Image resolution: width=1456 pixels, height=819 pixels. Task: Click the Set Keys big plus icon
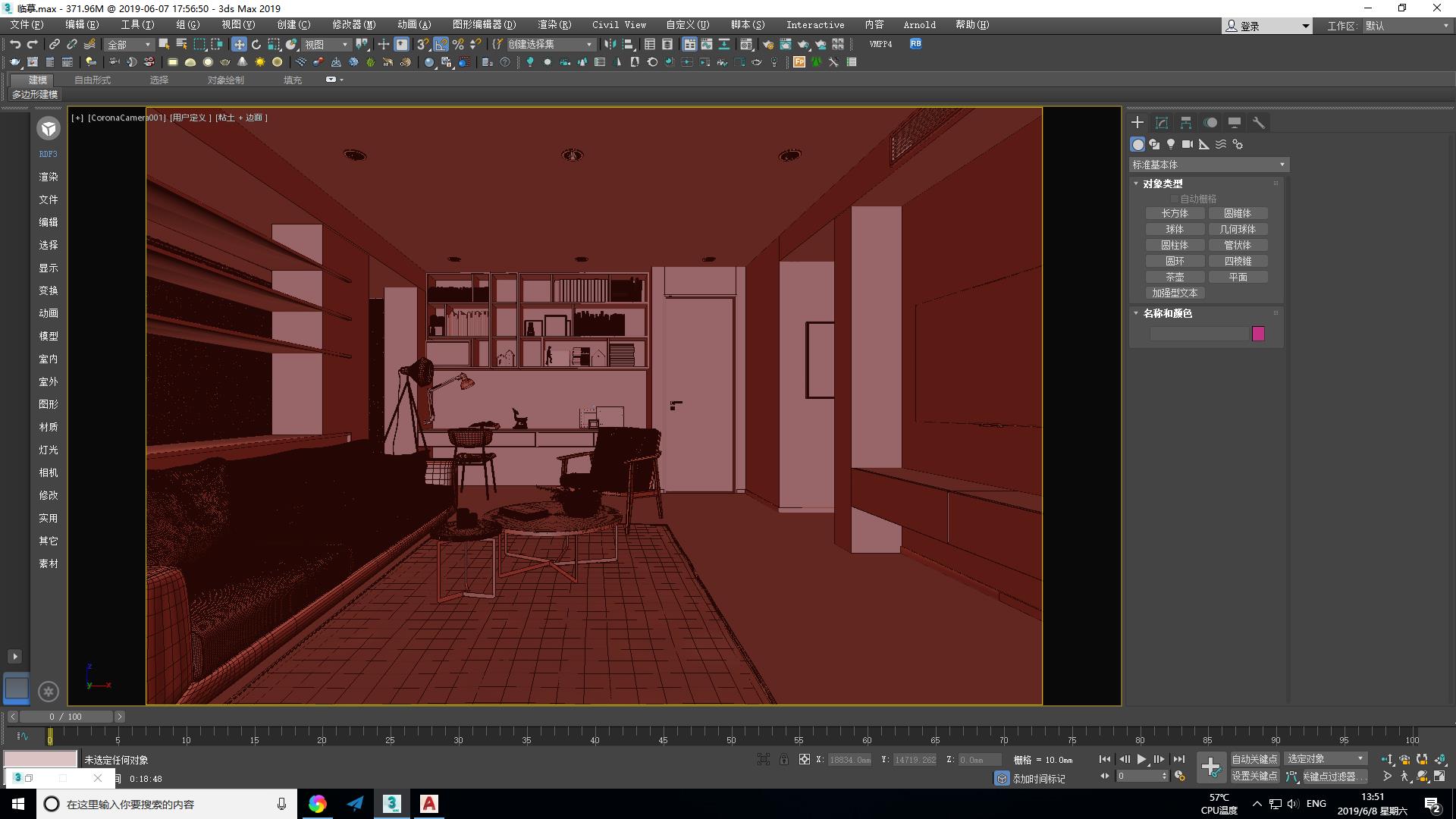click(1211, 767)
